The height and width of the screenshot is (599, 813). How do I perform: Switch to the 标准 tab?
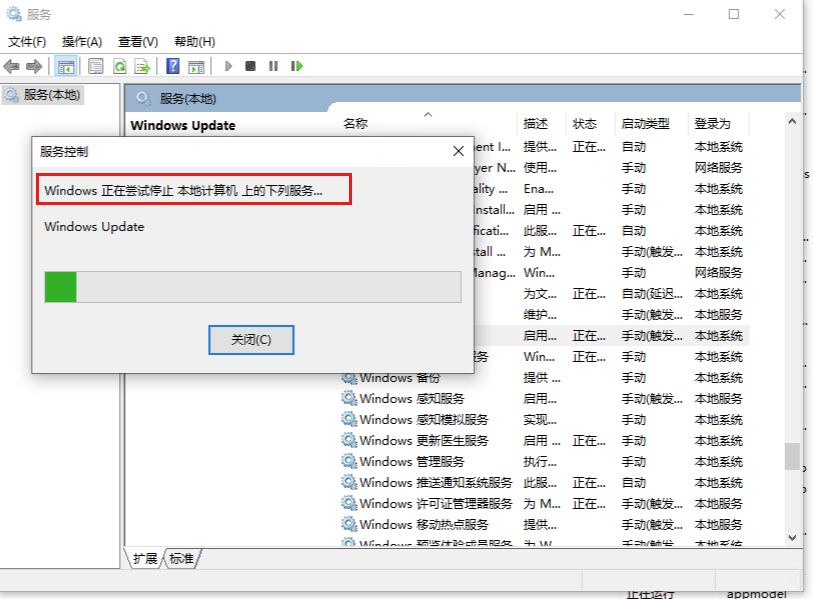tap(181, 559)
